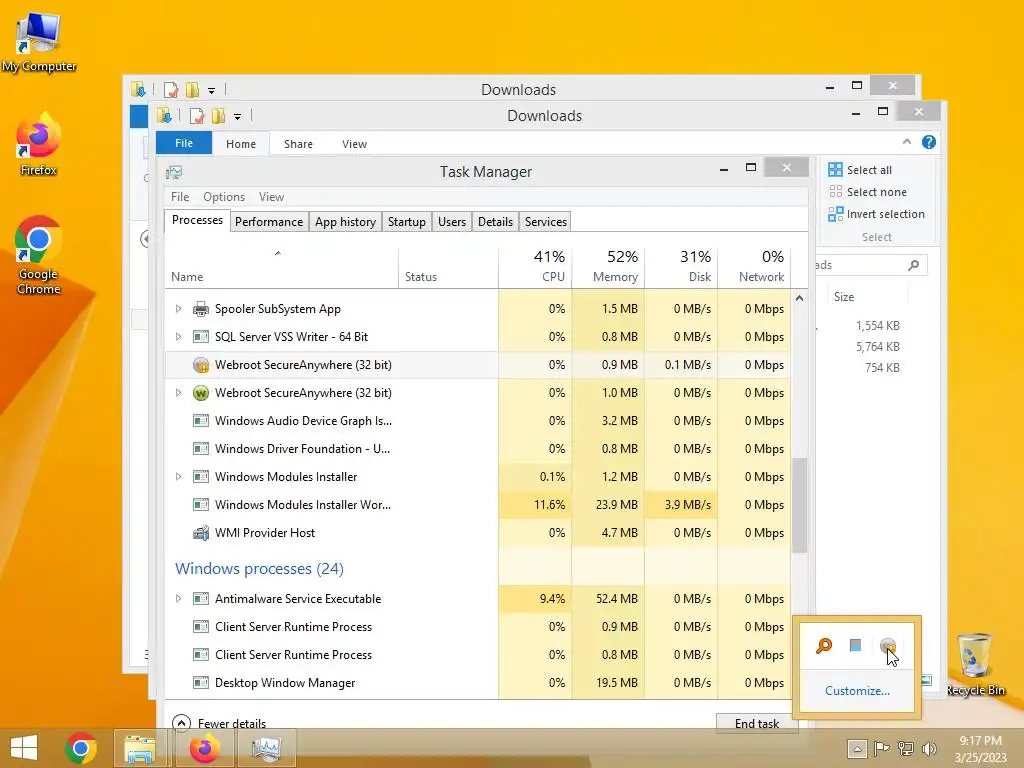Switch to the App history tab

pos(345,221)
